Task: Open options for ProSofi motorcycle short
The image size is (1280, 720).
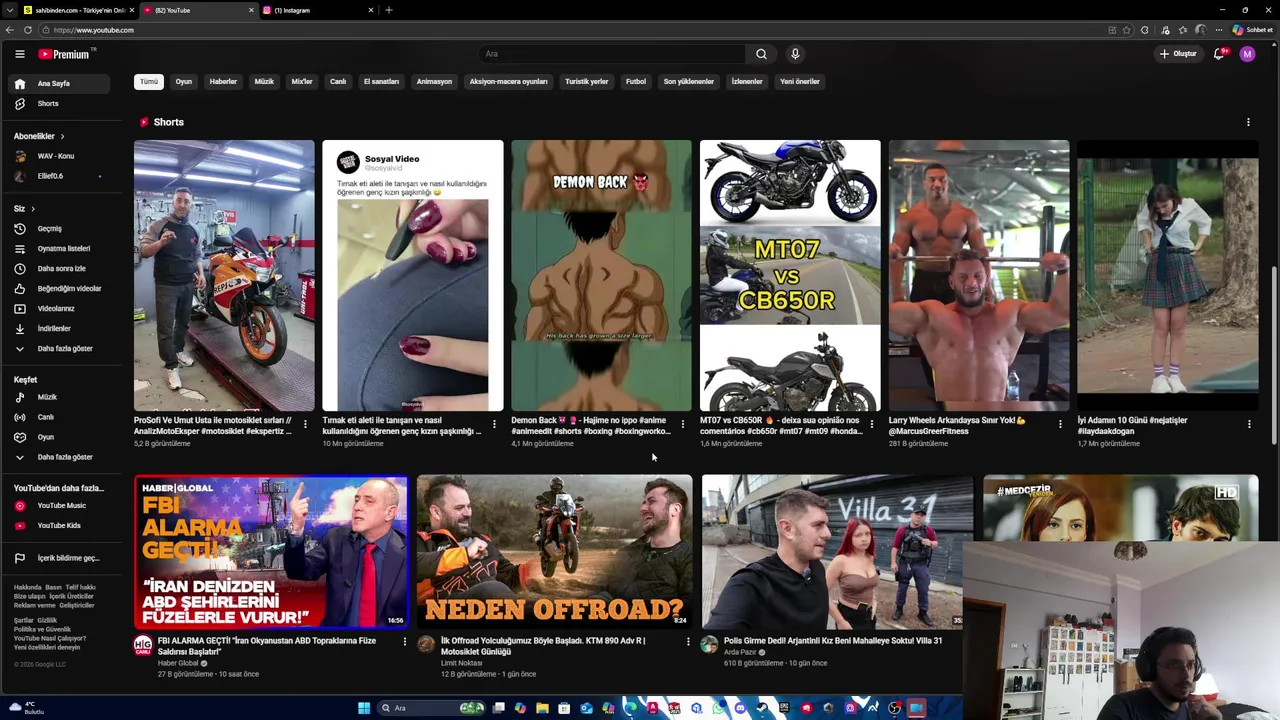Action: 305,424
